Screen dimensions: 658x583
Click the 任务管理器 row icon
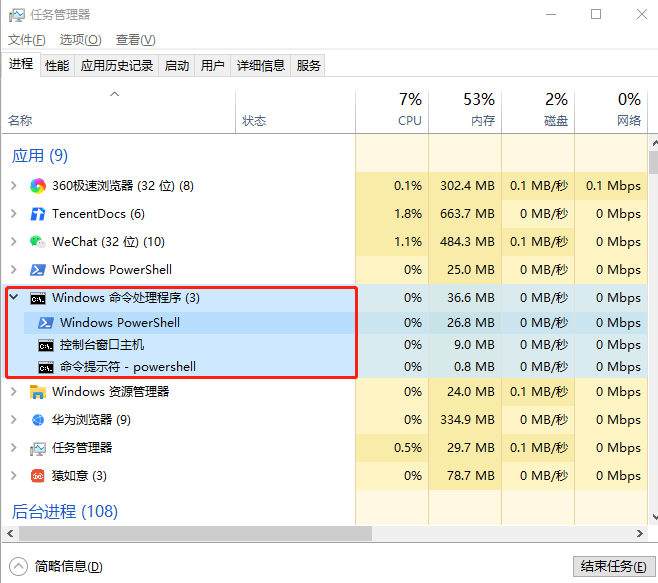click(38, 448)
